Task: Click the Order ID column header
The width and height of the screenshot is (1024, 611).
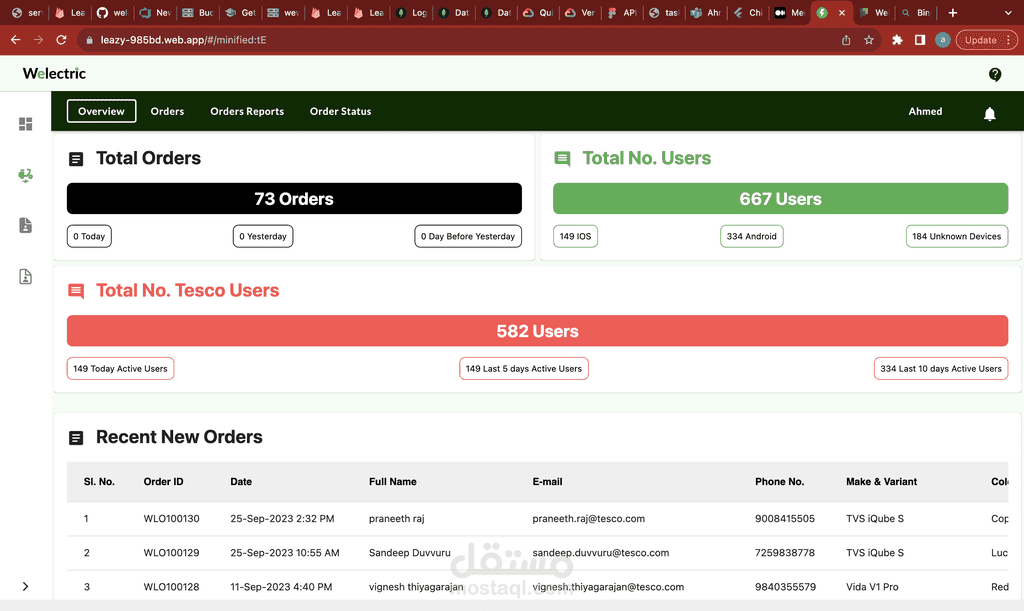Action: pos(163,482)
